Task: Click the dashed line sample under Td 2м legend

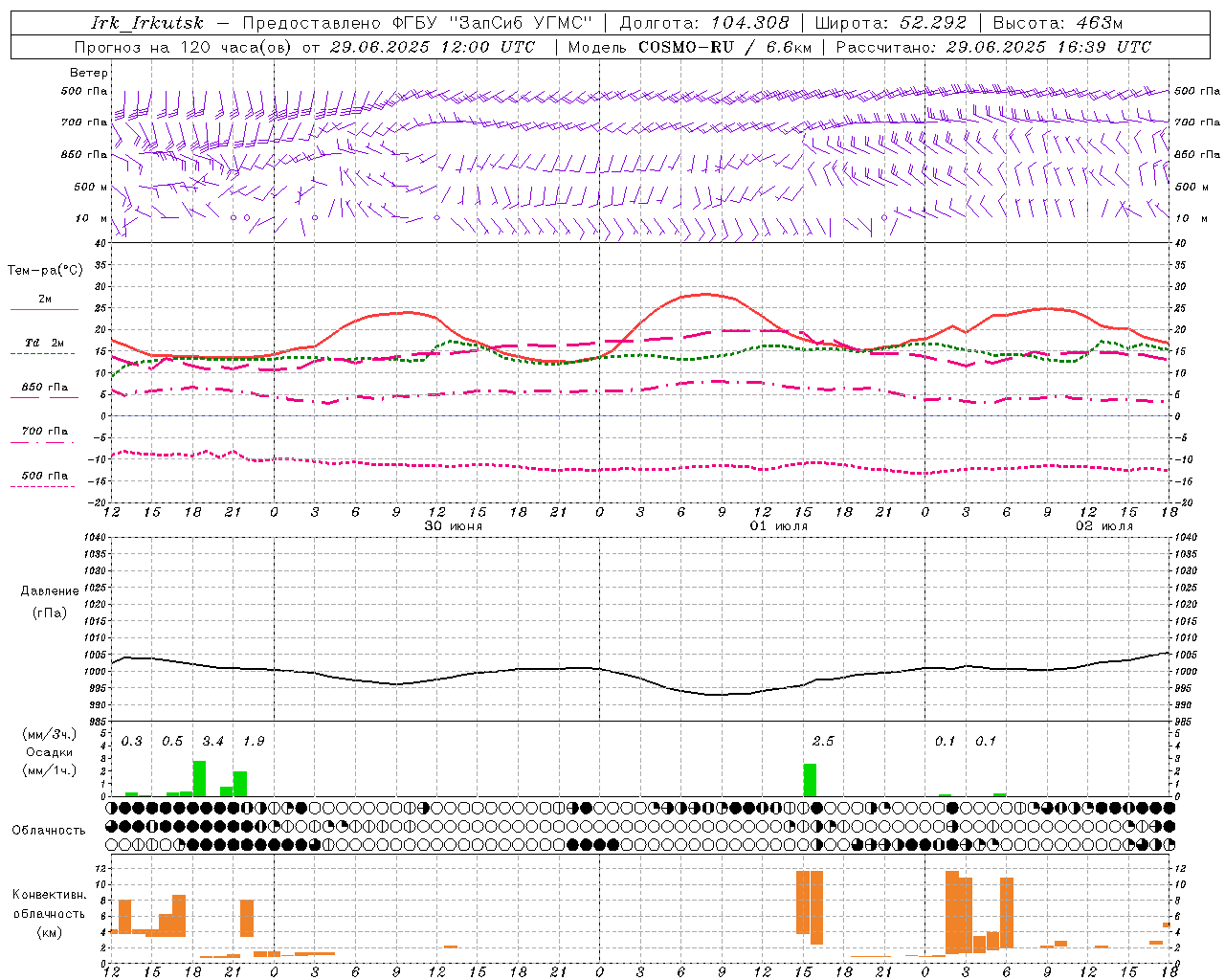Action: pyautogui.click(x=43, y=354)
